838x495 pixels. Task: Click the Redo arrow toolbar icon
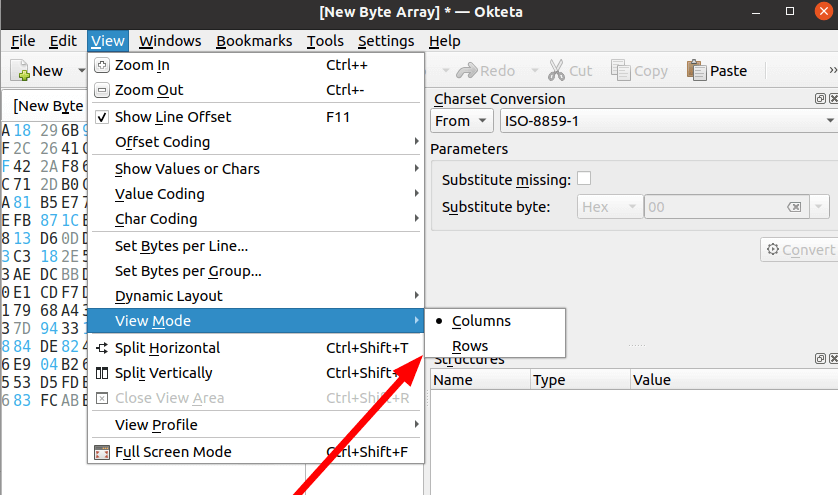tap(467, 71)
